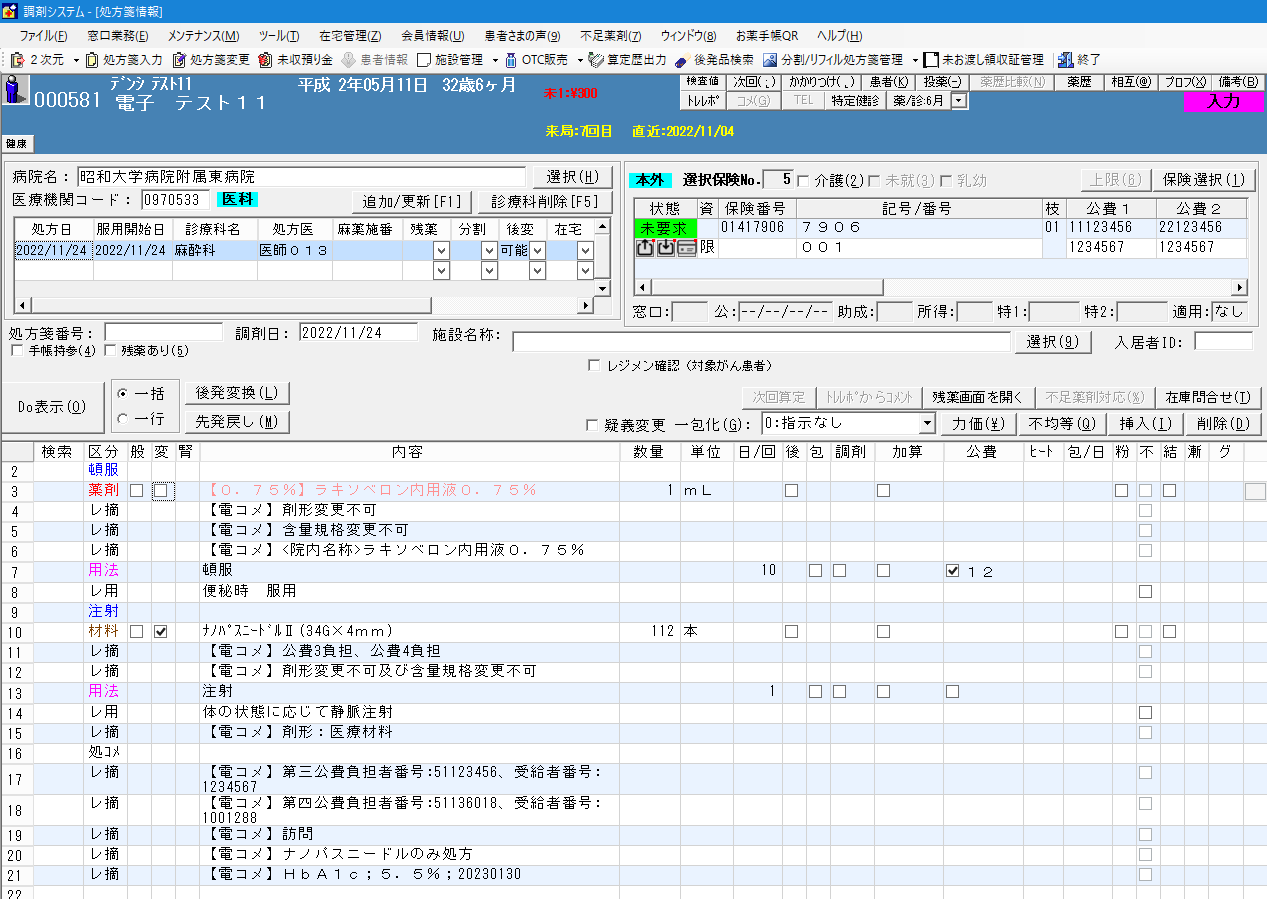Select the 一行 radio button

tap(123, 419)
